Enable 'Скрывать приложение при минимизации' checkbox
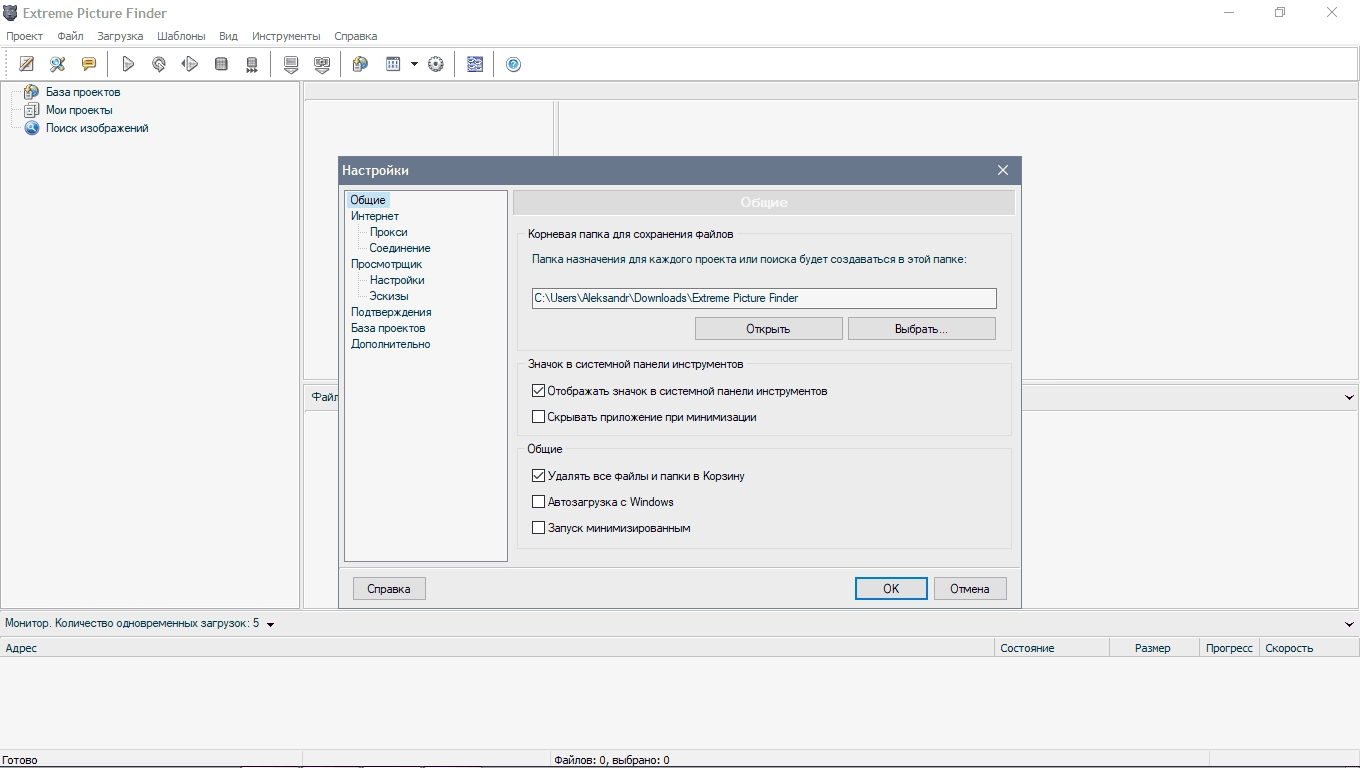1360x768 pixels. [x=538, y=417]
